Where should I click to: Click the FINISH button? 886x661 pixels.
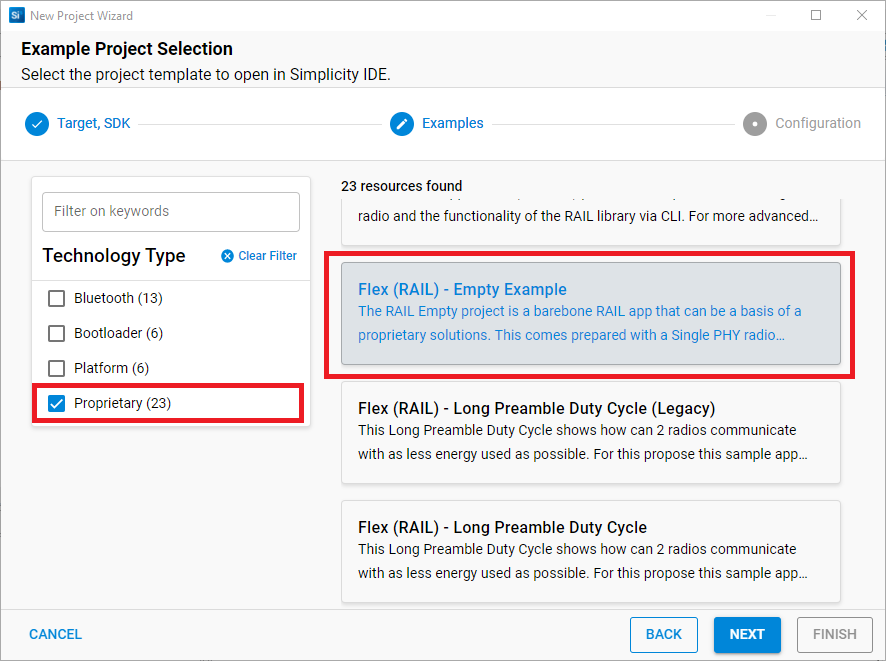tap(835, 634)
